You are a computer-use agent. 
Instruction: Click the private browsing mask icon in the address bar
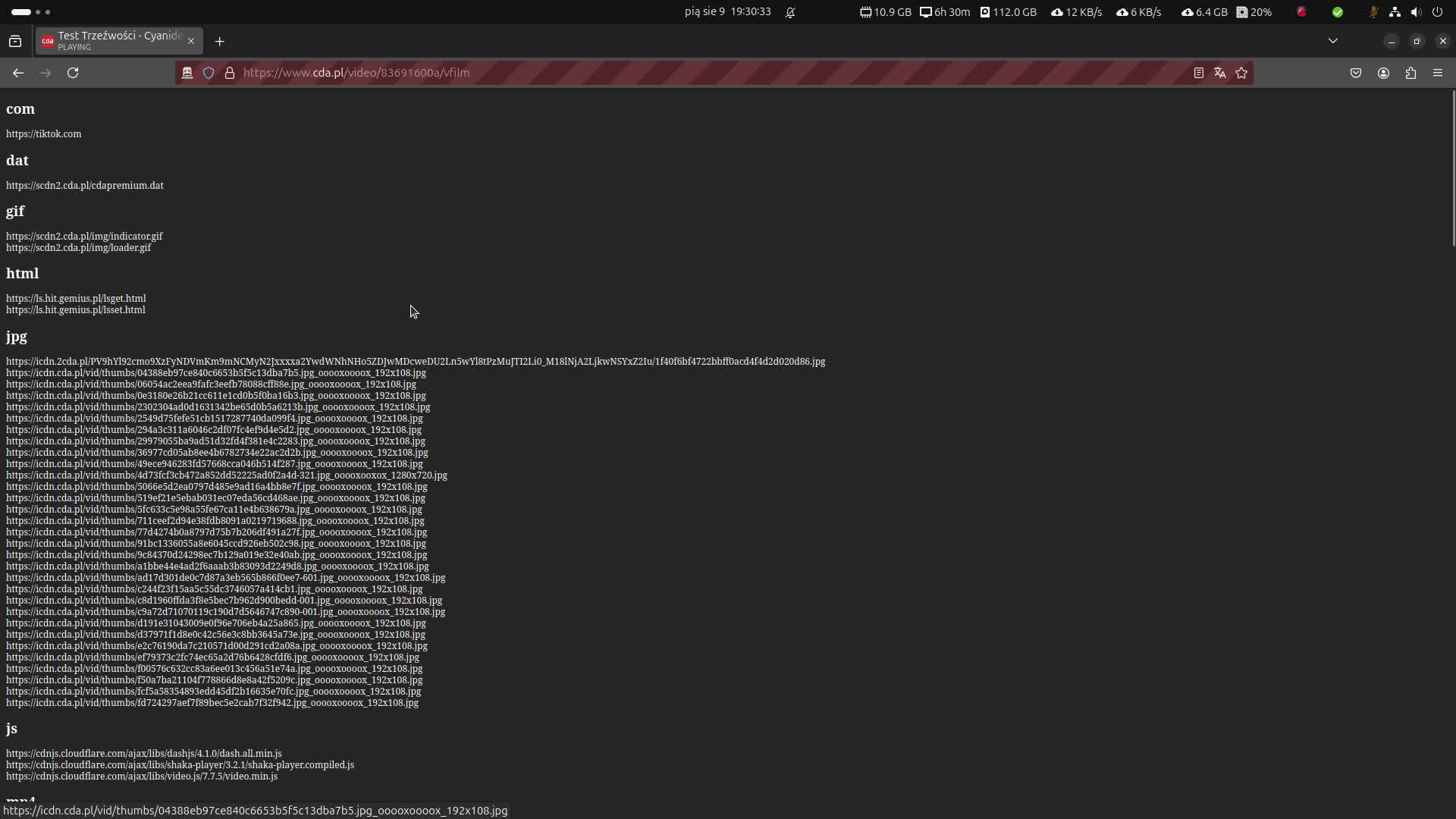187,73
